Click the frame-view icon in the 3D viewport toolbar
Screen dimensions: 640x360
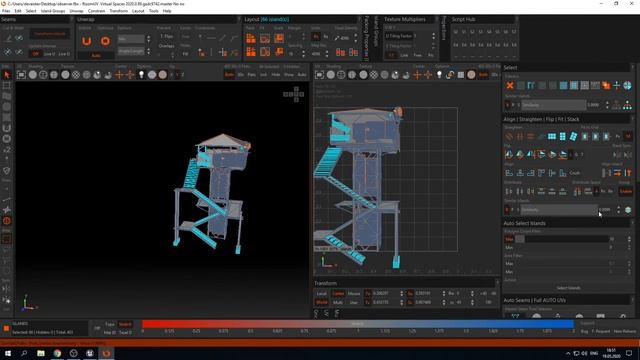(x=21, y=75)
